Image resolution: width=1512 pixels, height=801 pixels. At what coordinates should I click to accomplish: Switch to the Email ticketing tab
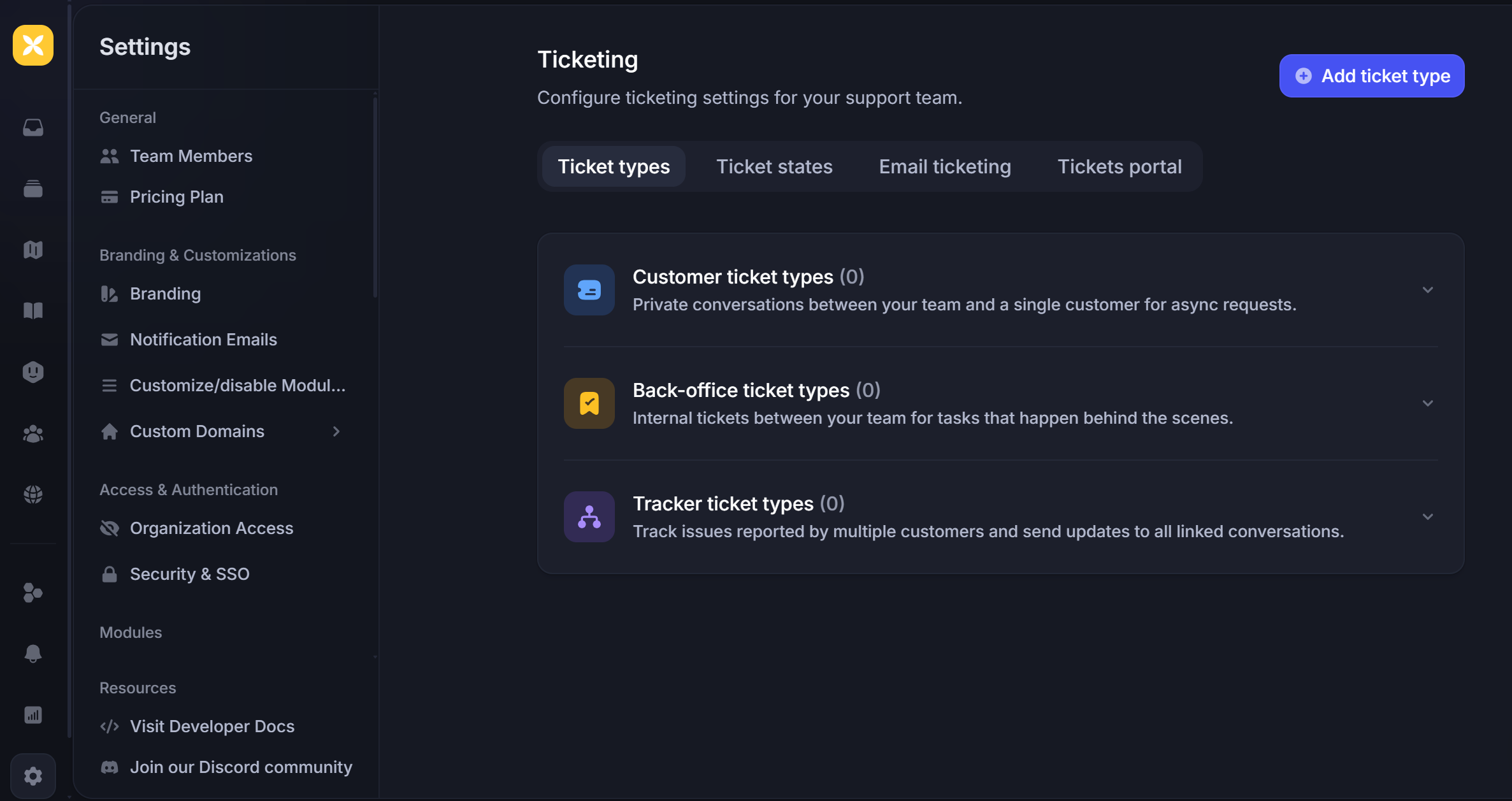[x=944, y=166]
